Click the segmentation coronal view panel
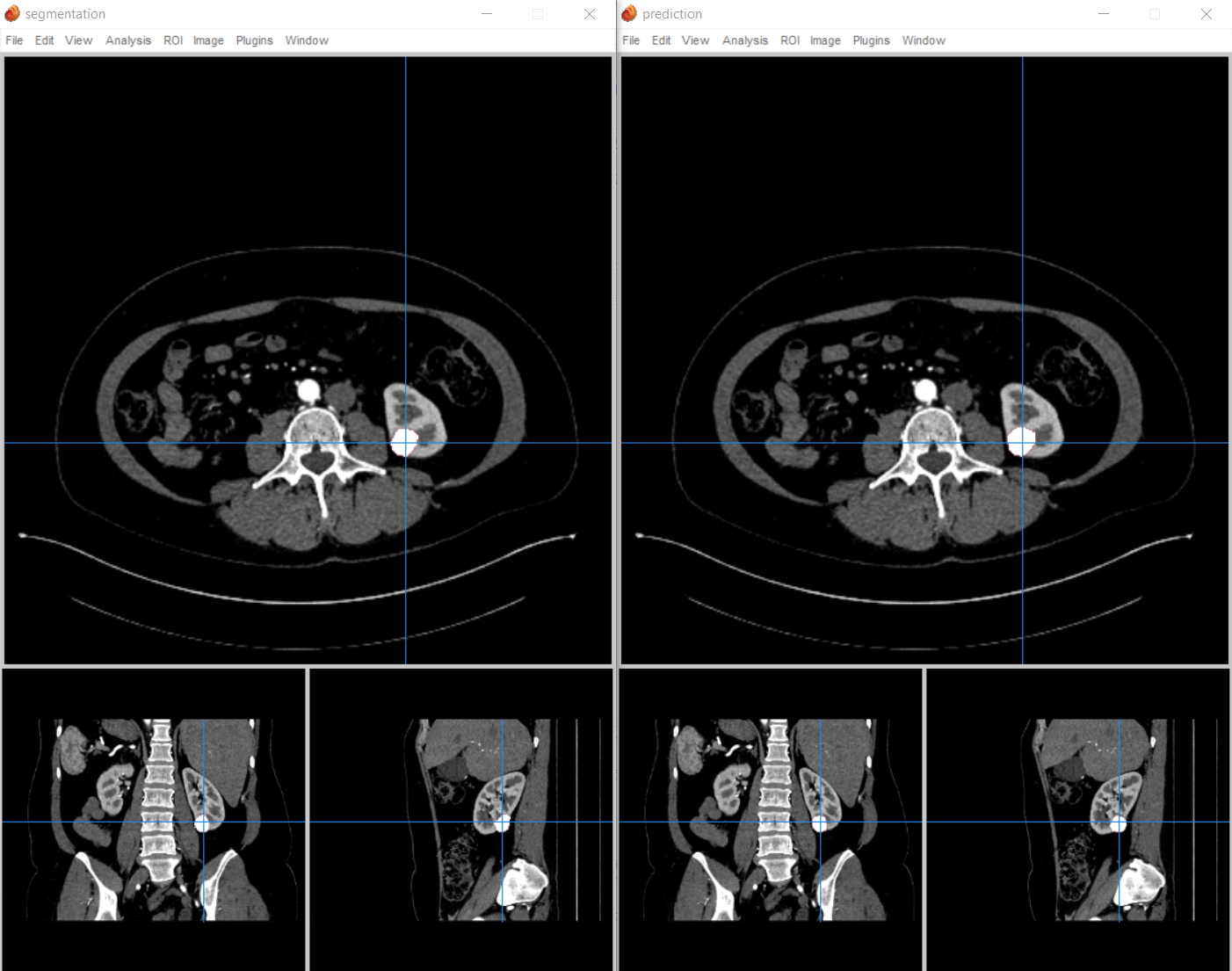The width and height of the screenshot is (1232, 971). point(154,820)
